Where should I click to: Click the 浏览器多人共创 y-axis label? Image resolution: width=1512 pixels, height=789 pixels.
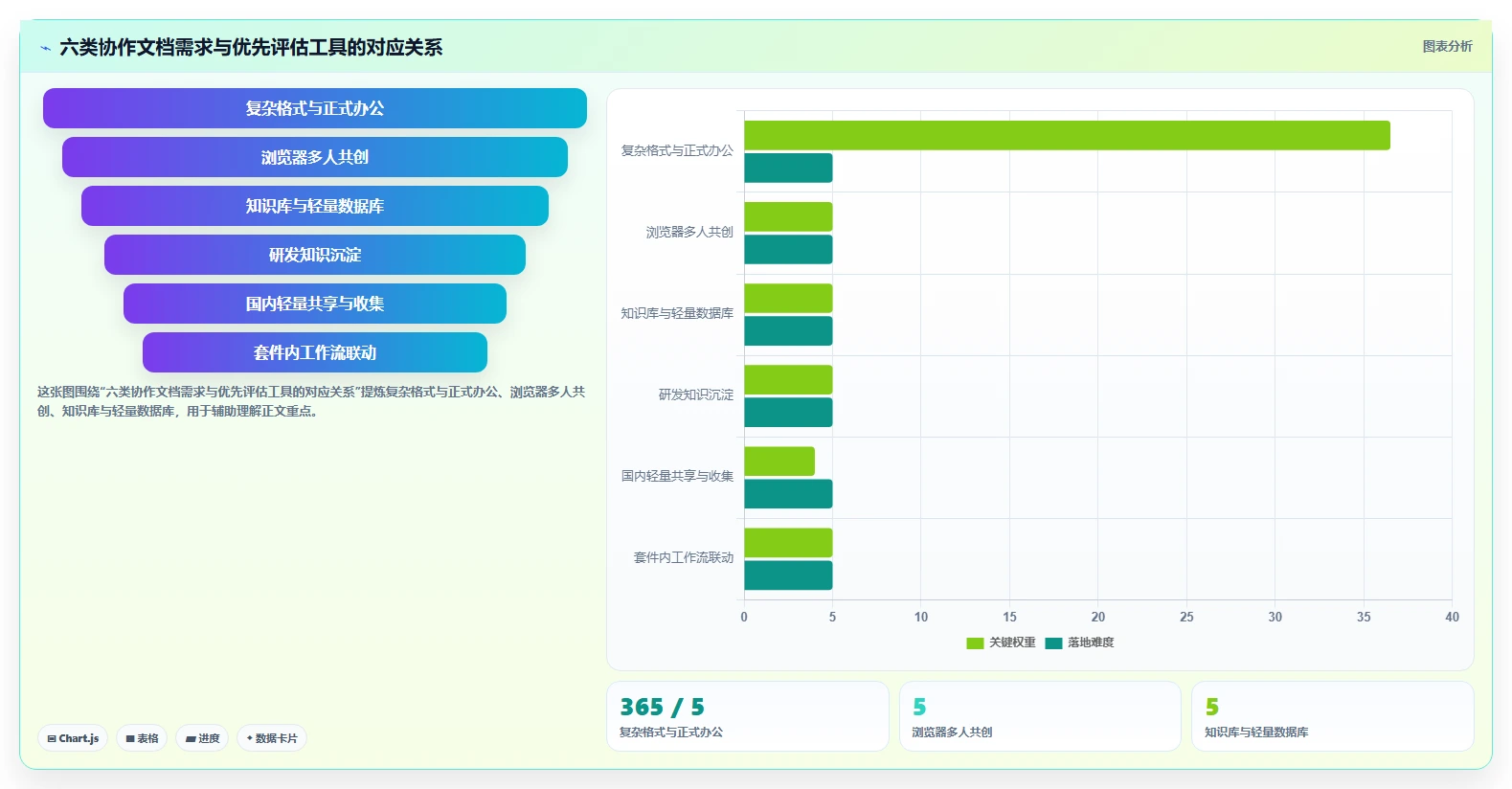pos(689,232)
